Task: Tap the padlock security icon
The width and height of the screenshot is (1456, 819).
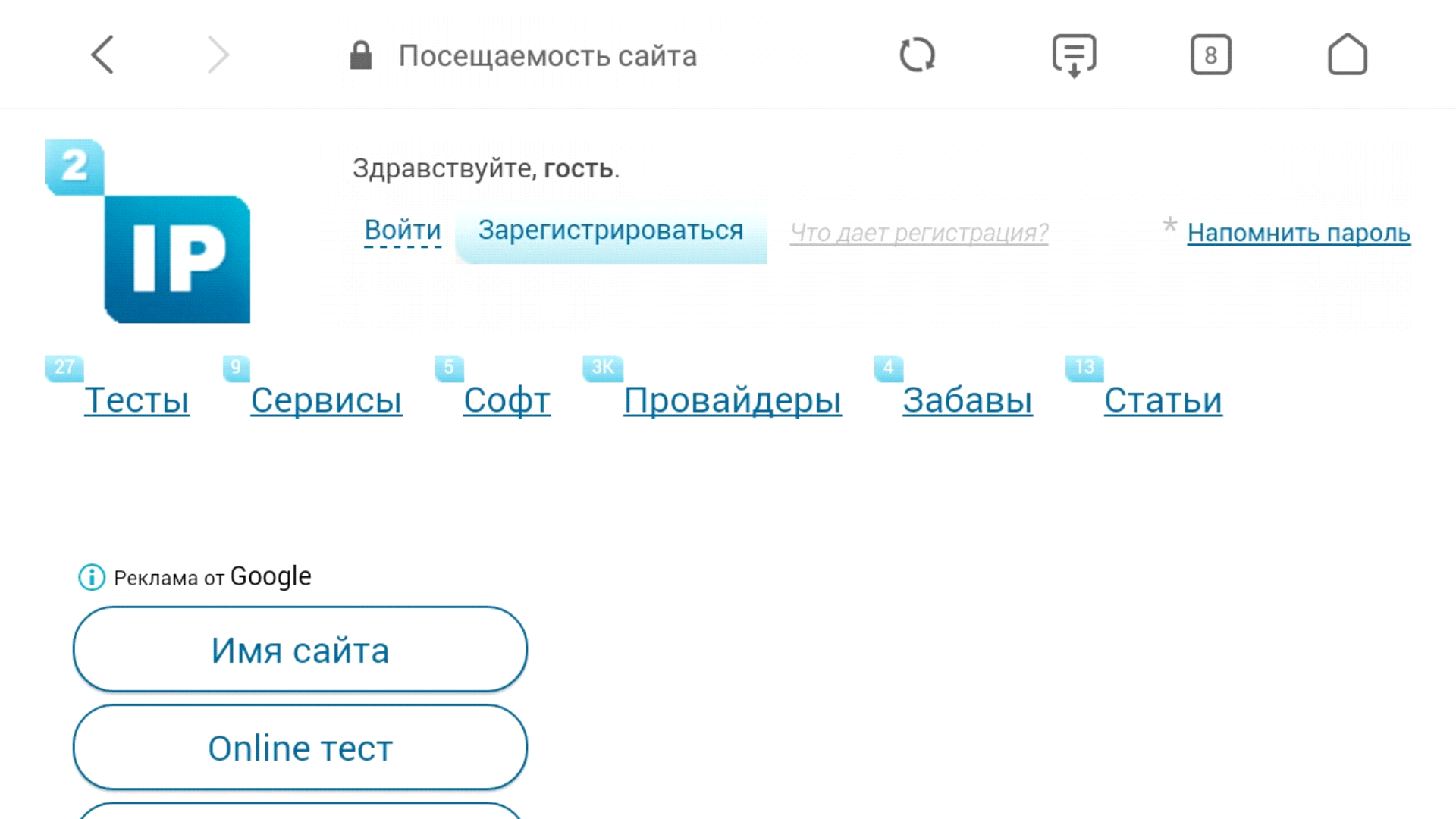Action: pyautogui.click(x=361, y=55)
